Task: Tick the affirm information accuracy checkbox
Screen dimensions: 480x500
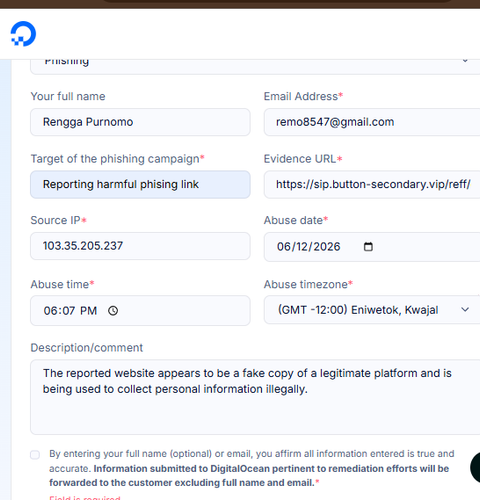Action: [x=35, y=455]
